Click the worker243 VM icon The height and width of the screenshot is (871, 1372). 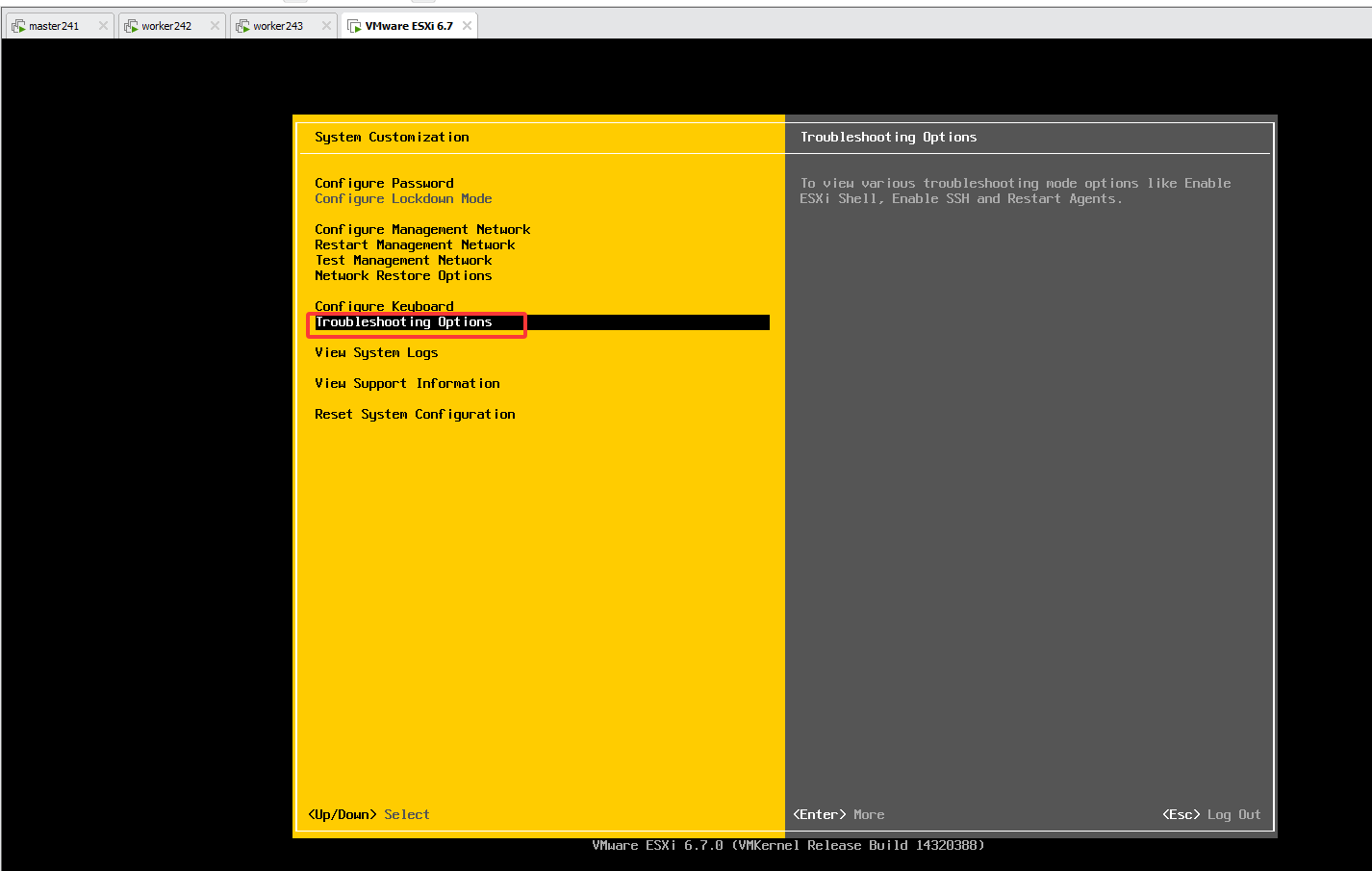pos(242,26)
